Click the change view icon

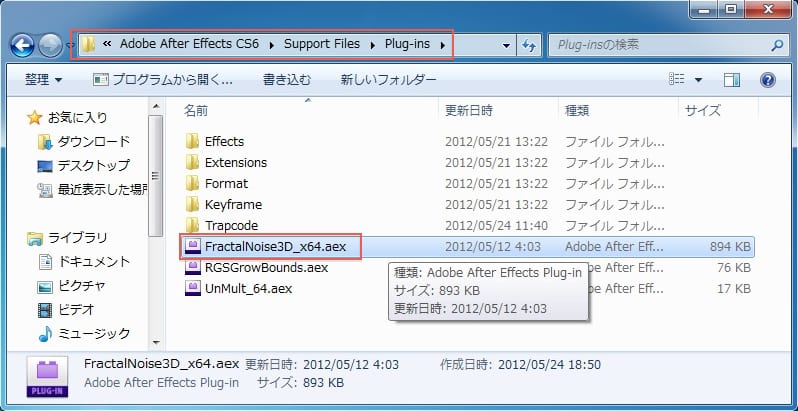click(x=676, y=79)
